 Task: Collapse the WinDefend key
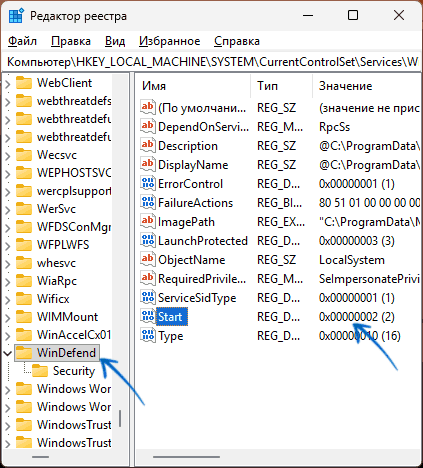click(7, 353)
